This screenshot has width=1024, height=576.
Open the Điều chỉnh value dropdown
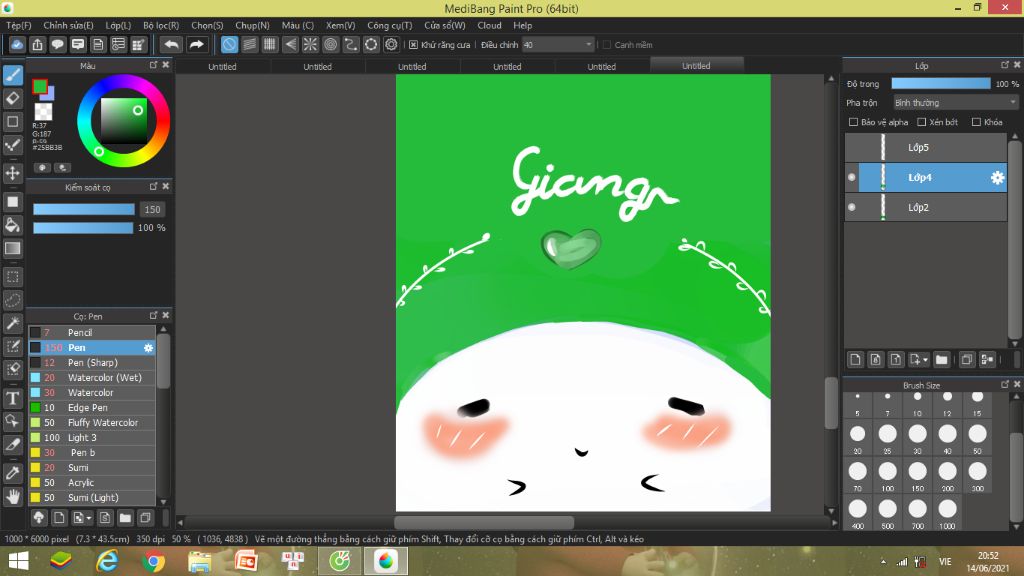coord(558,44)
